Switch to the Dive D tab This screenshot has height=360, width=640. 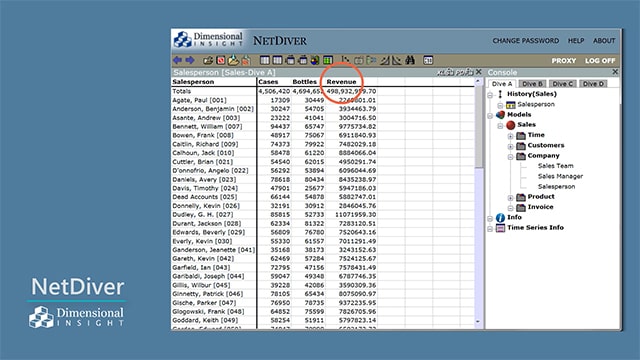pyautogui.click(x=593, y=84)
